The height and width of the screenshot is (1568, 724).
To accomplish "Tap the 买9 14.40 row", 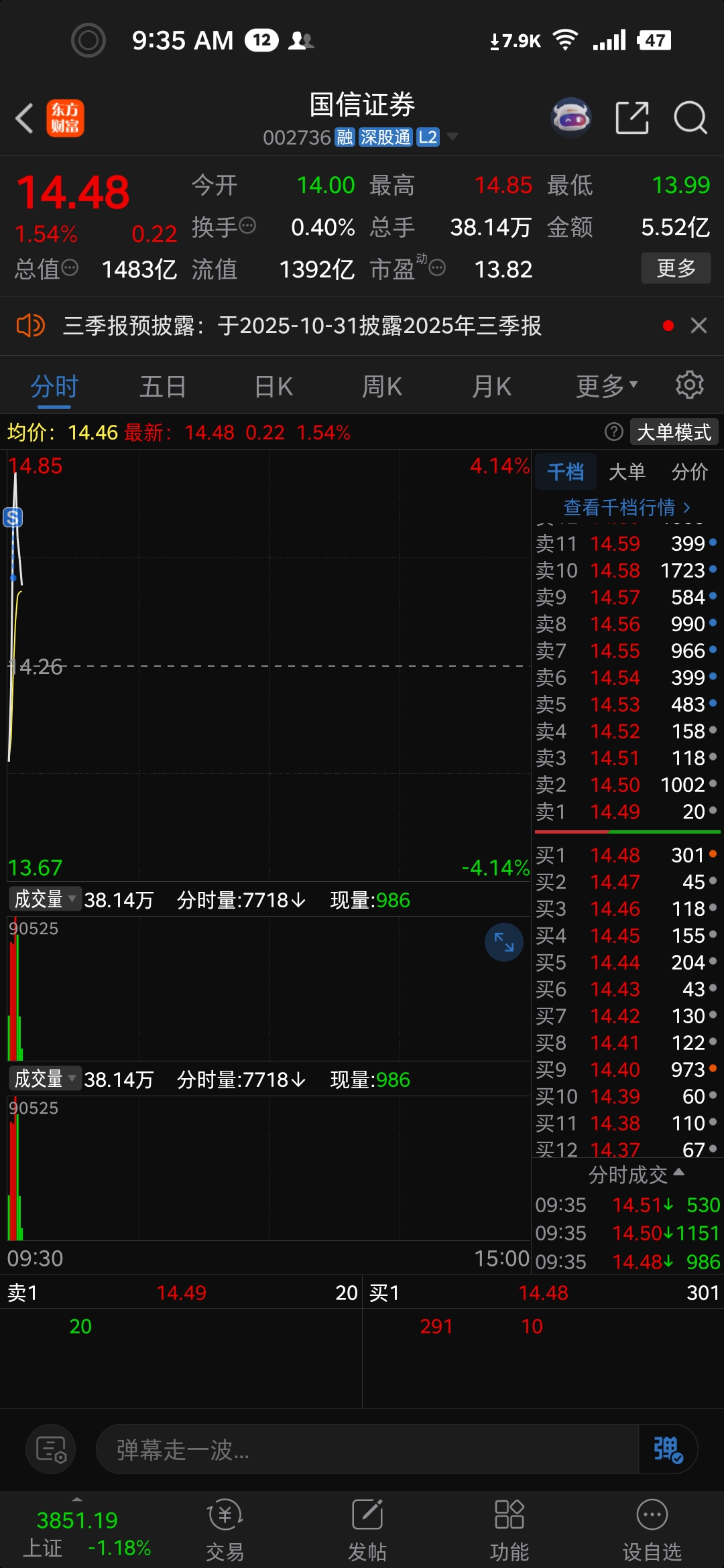I will pos(627,1069).
